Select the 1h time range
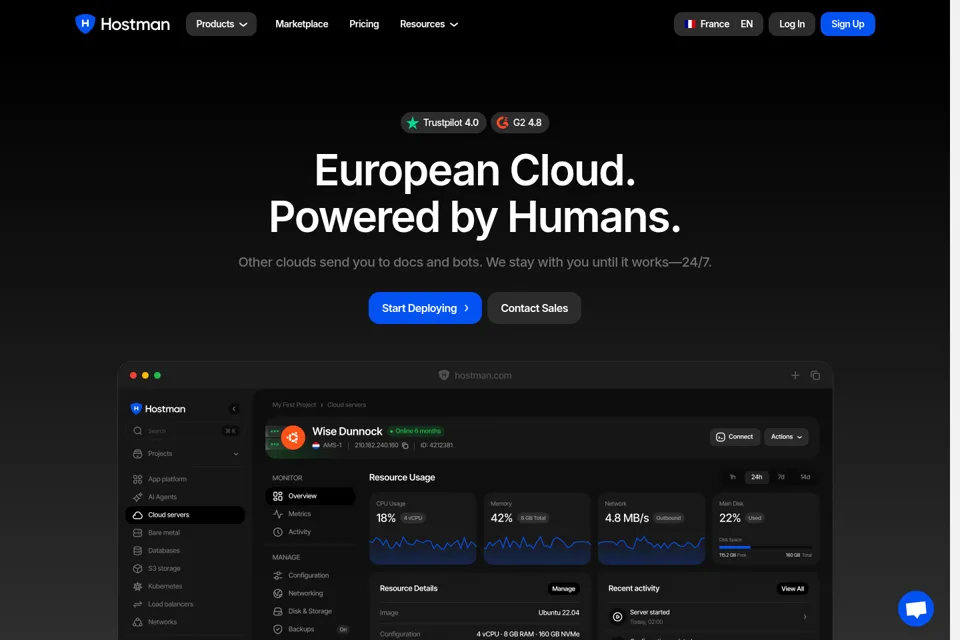Image resolution: width=960 pixels, height=640 pixels. [732, 477]
